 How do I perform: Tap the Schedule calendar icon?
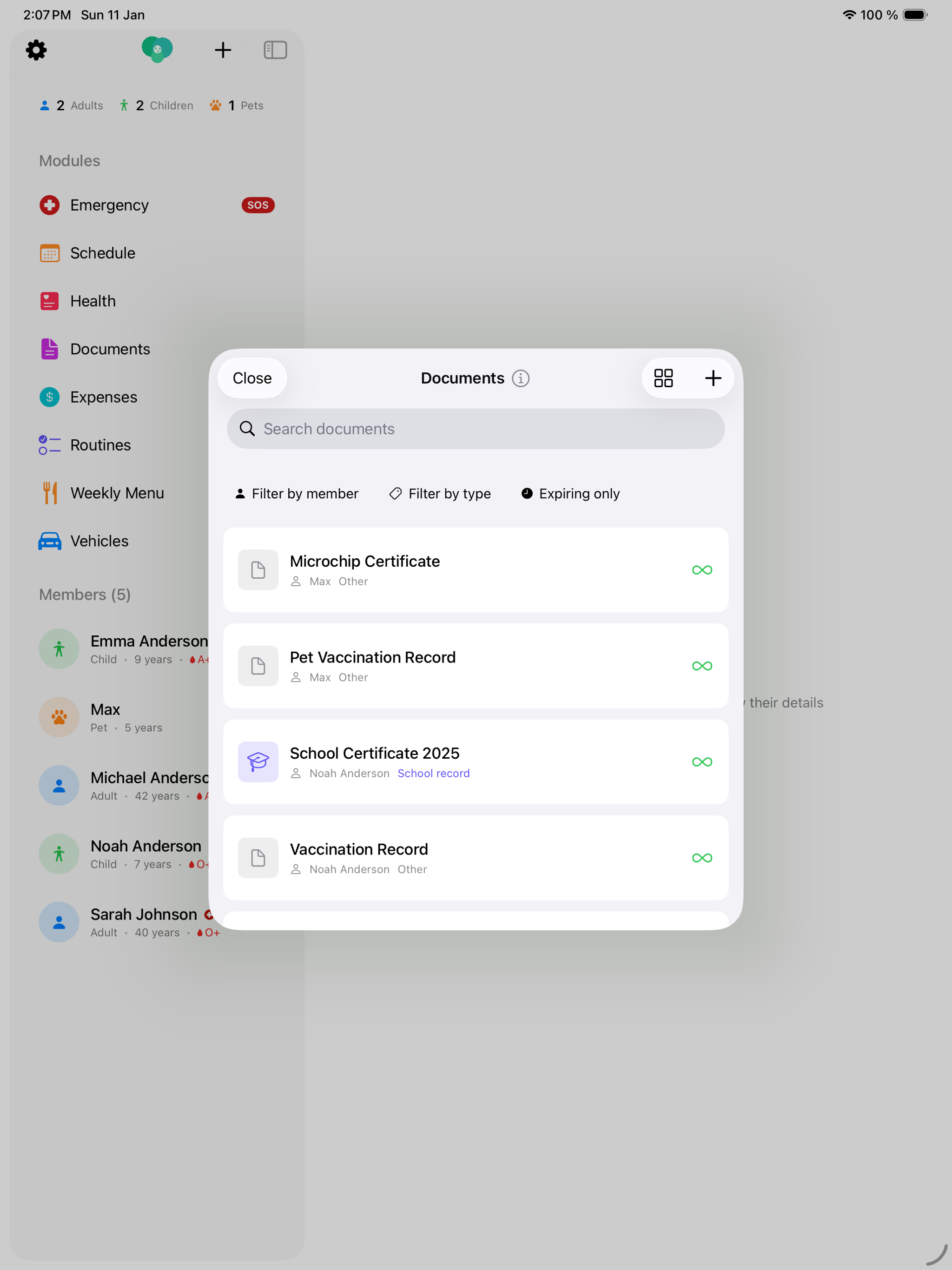coord(49,253)
